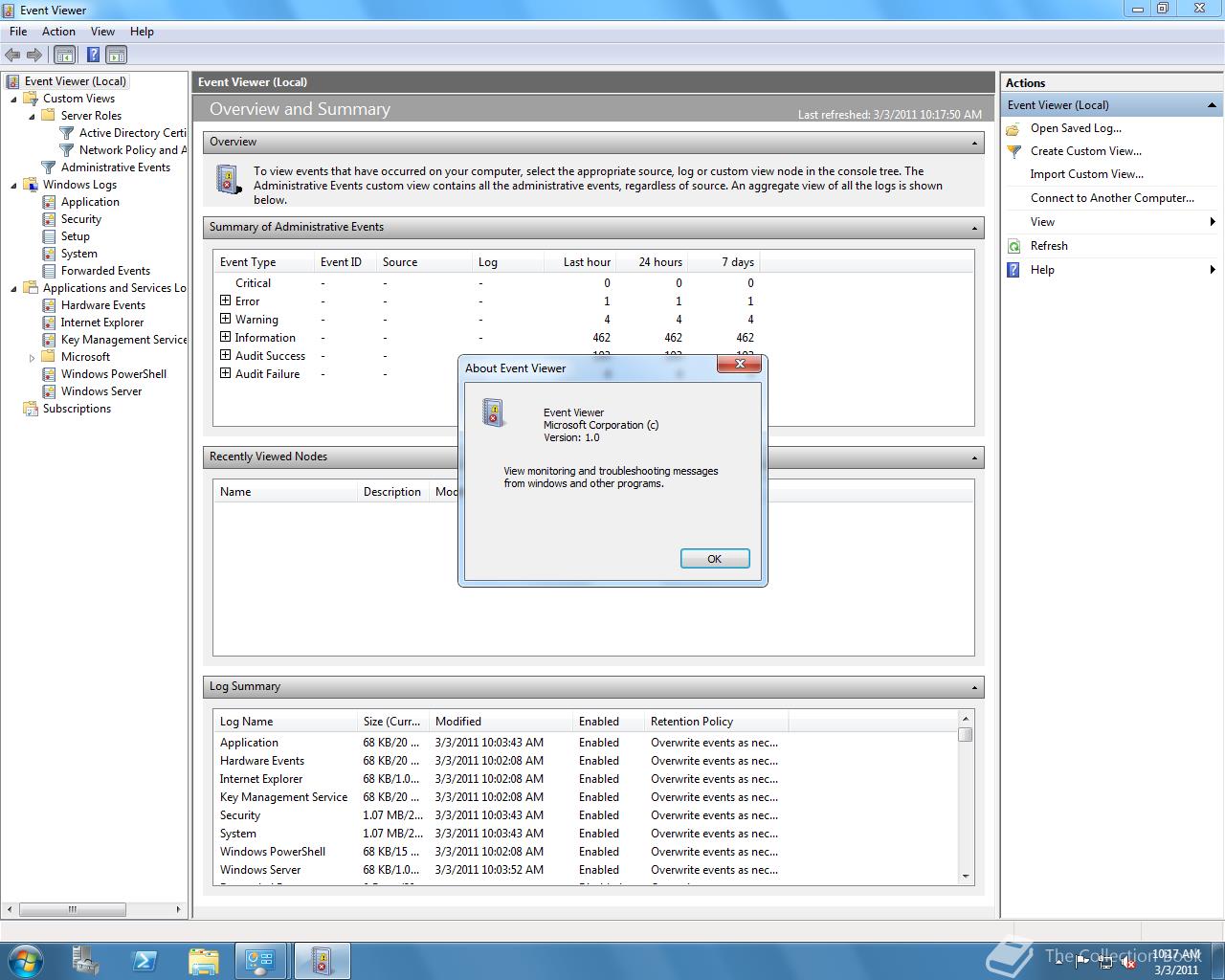
Task: Click the Setup log icon in tree
Action: coord(49,236)
